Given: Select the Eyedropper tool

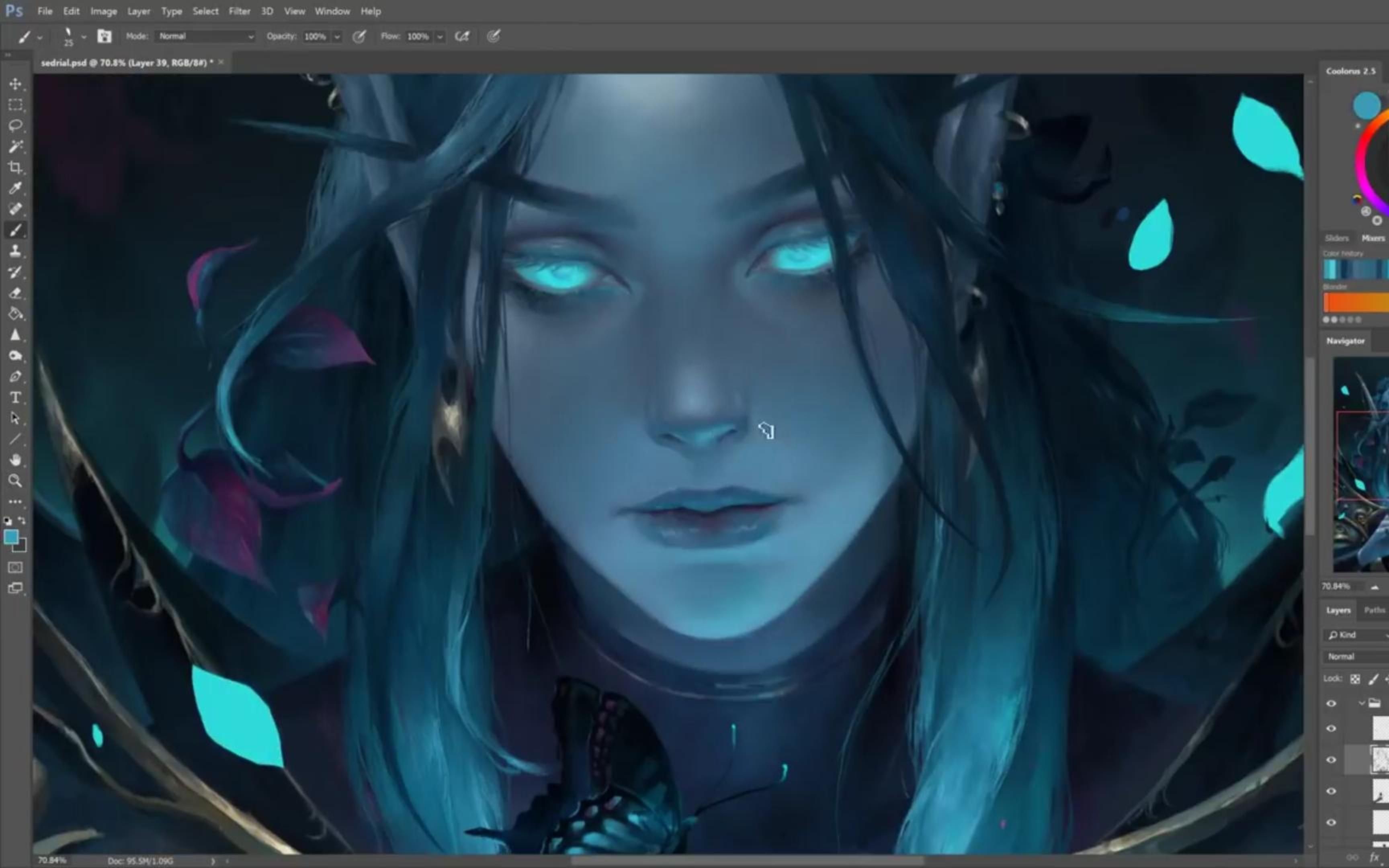Looking at the screenshot, I should pos(16,188).
